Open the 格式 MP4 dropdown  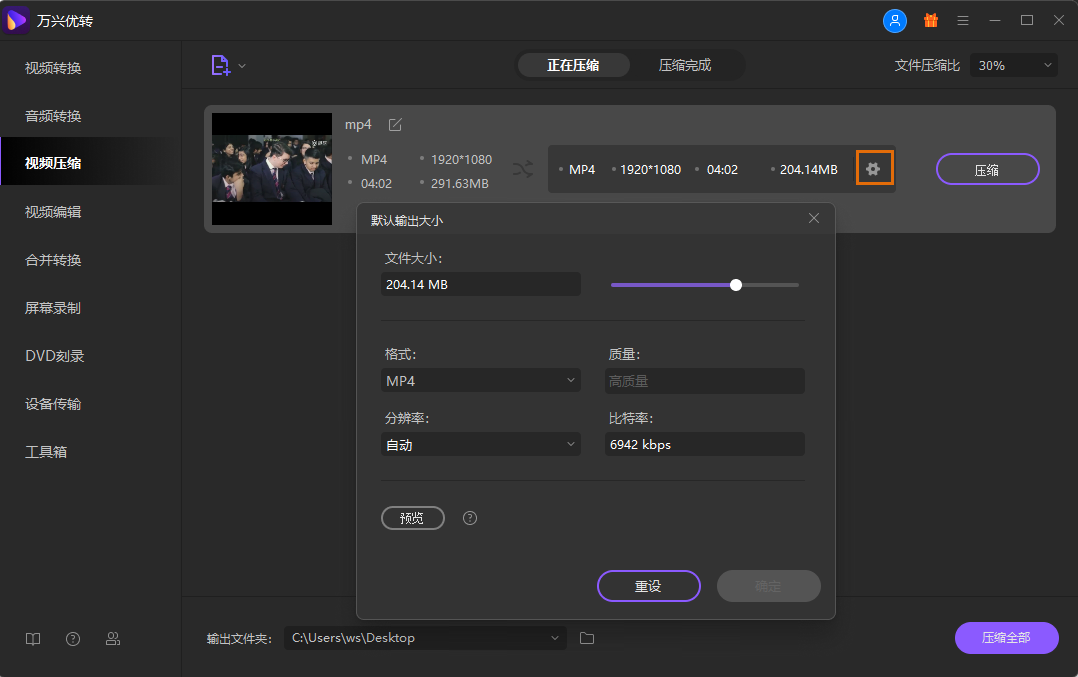click(x=480, y=381)
